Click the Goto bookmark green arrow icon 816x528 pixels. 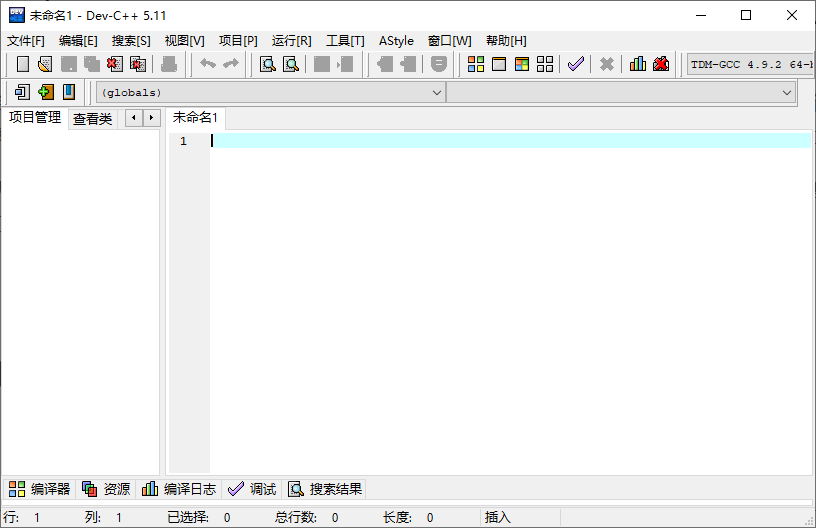coord(46,92)
